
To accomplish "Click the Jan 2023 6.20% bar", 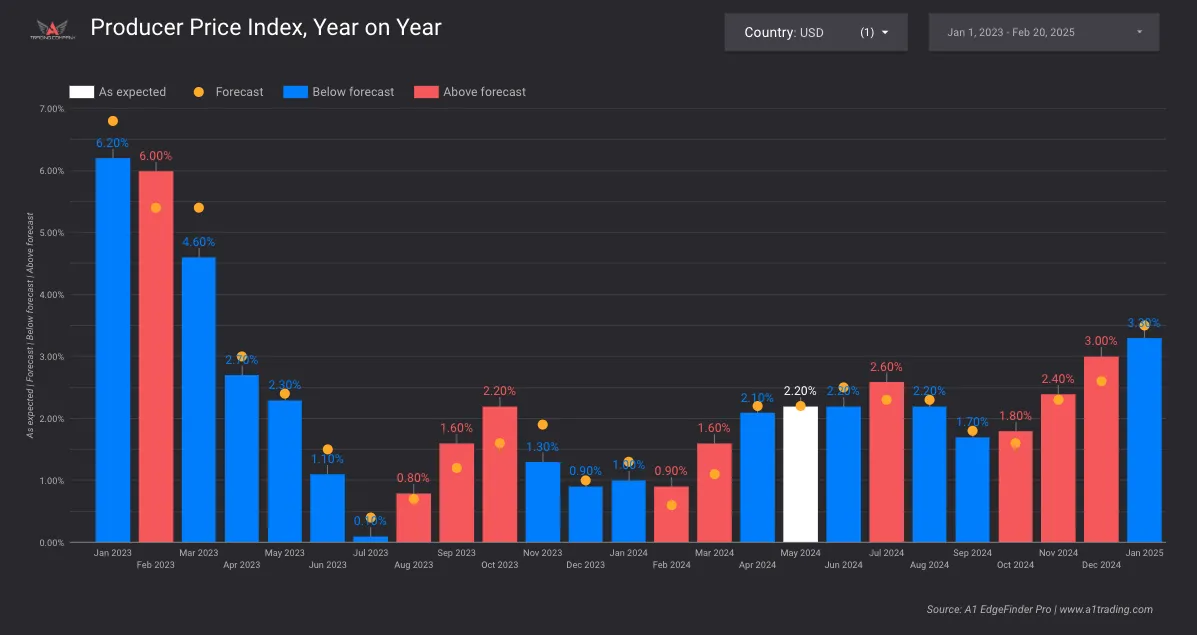I will pyautogui.click(x=113, y=350).
